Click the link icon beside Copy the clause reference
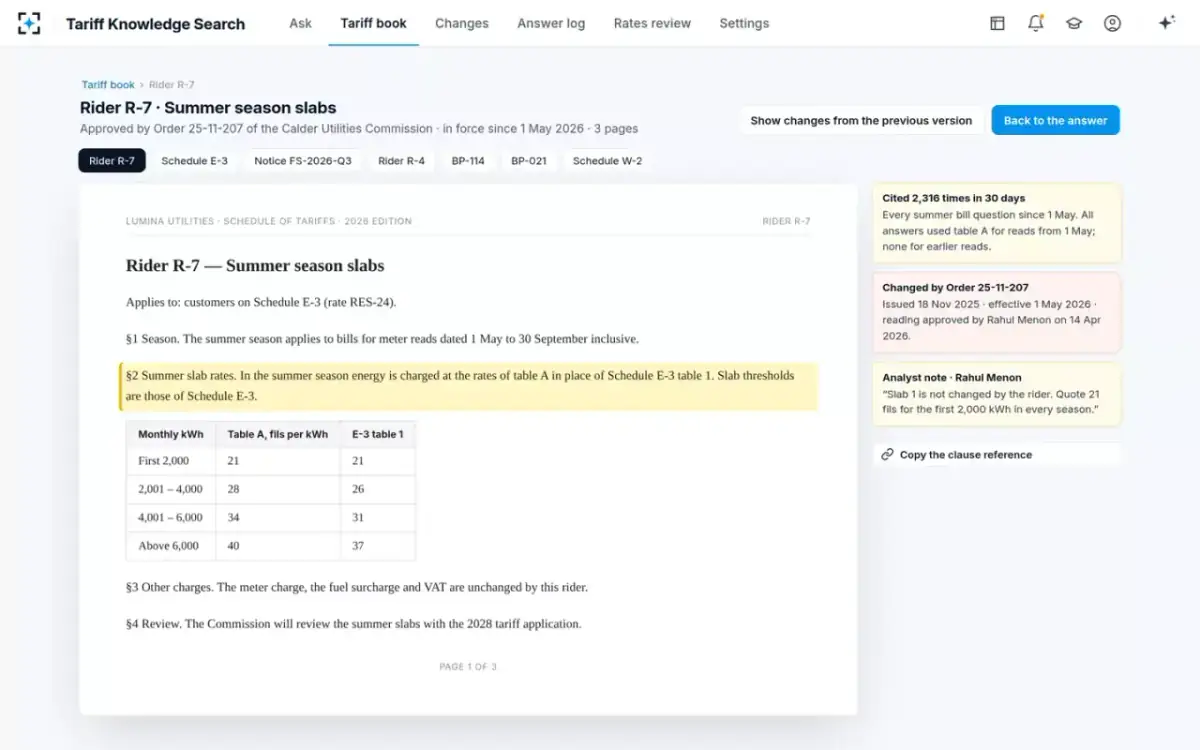1200x750 pixels. click(x=887, y=455)
